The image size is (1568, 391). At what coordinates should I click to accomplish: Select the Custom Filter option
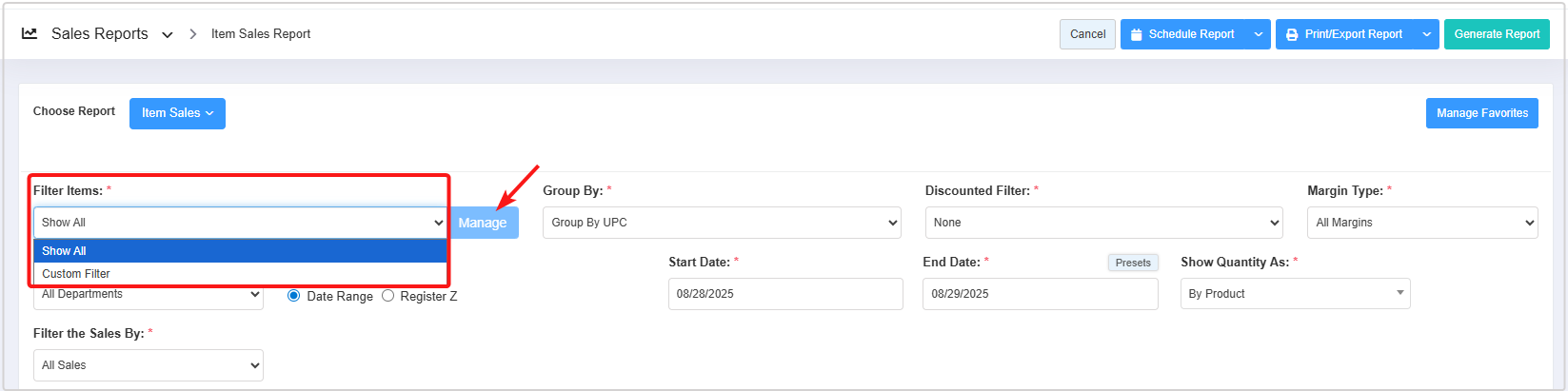click(x=76, y=274)
